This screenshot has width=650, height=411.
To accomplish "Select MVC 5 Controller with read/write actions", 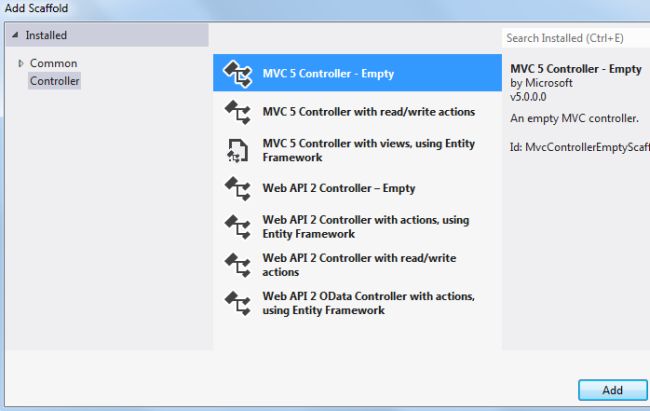I will click(368, 112).
